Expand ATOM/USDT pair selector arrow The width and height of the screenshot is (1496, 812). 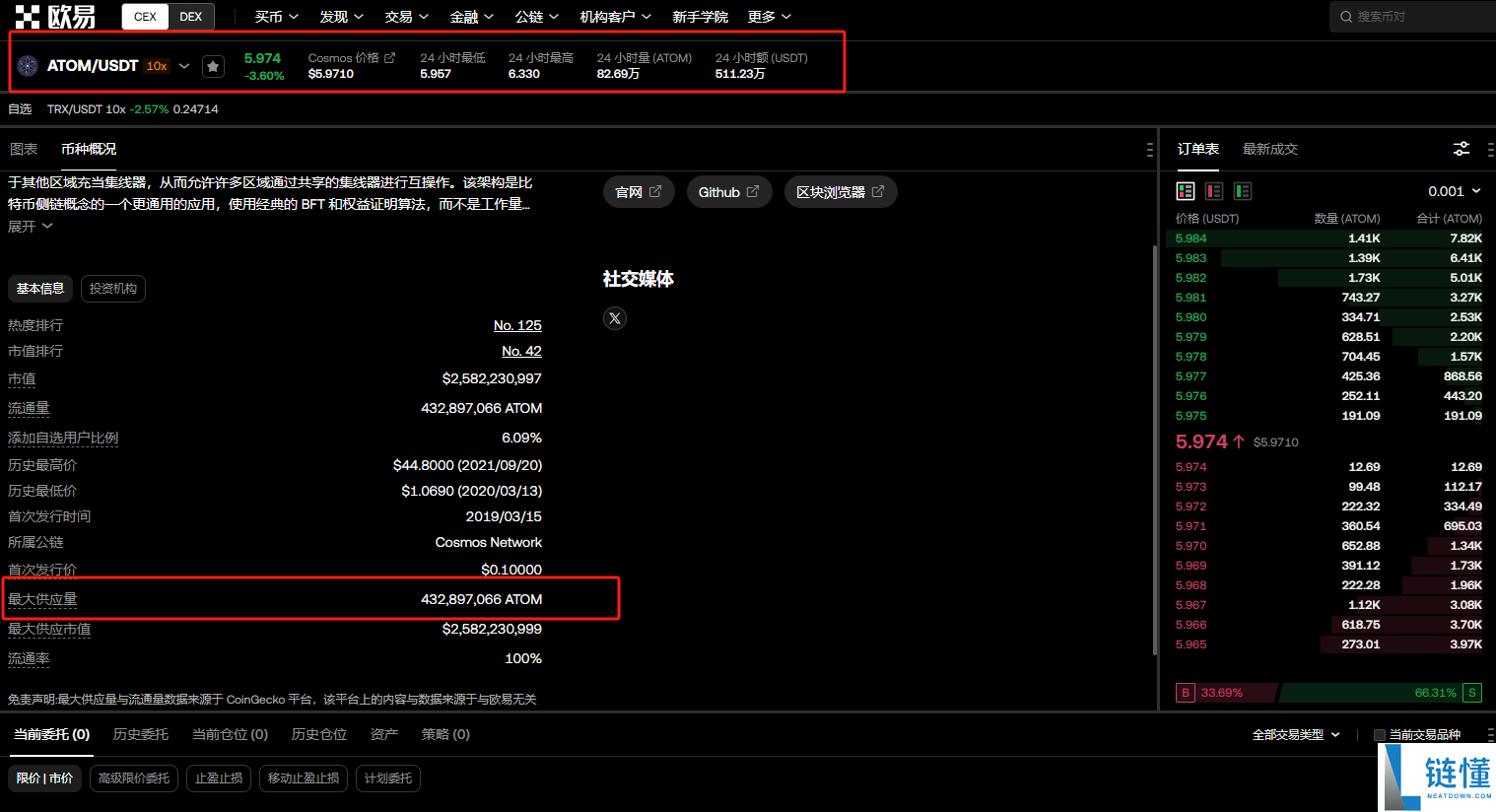tap(184, 66)
